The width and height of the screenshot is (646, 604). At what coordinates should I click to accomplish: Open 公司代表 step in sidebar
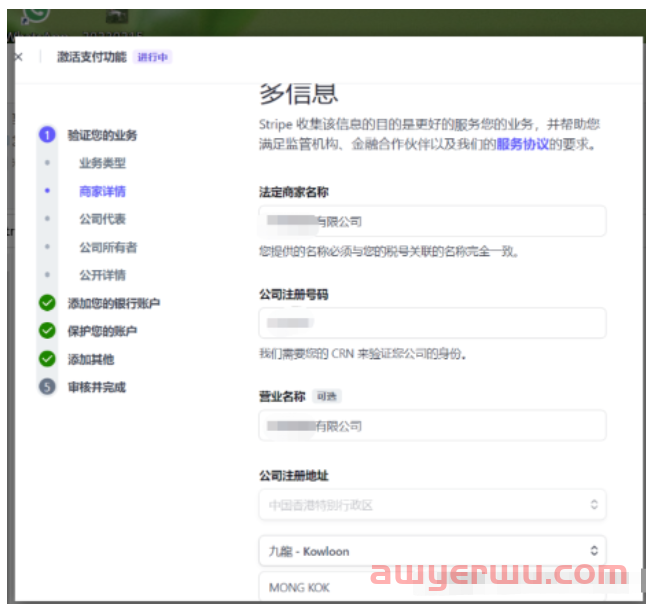pyautogui.click(x=102, y=219)
